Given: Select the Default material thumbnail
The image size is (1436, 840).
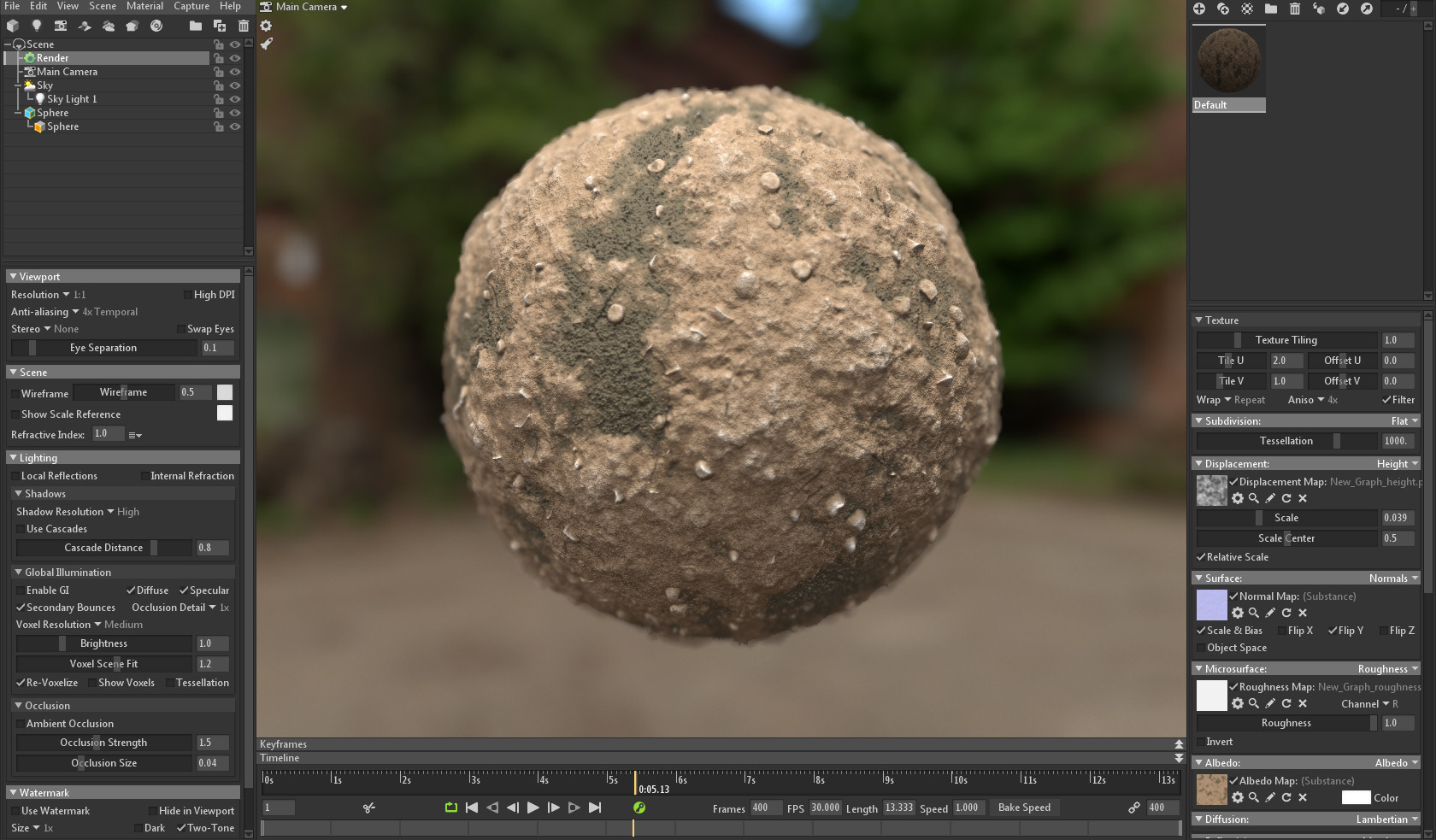Looking at the screenshot, I should click(1228, 60).
